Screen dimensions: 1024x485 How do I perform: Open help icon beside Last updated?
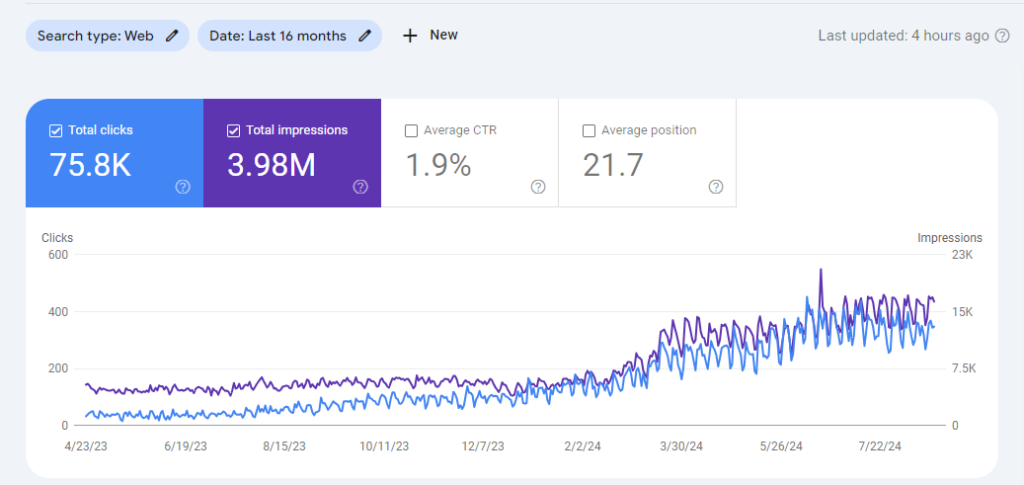point(1002,36)
